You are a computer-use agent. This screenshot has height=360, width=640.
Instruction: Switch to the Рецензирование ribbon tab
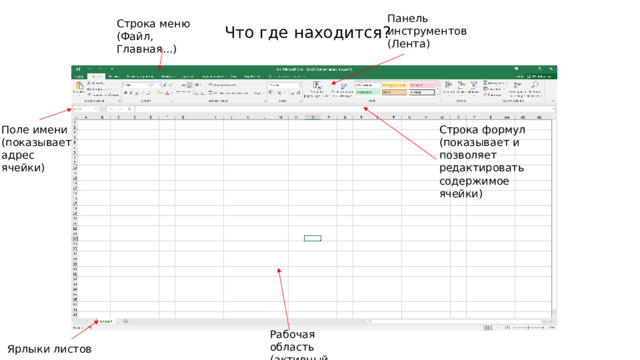(x=213, y=76)
